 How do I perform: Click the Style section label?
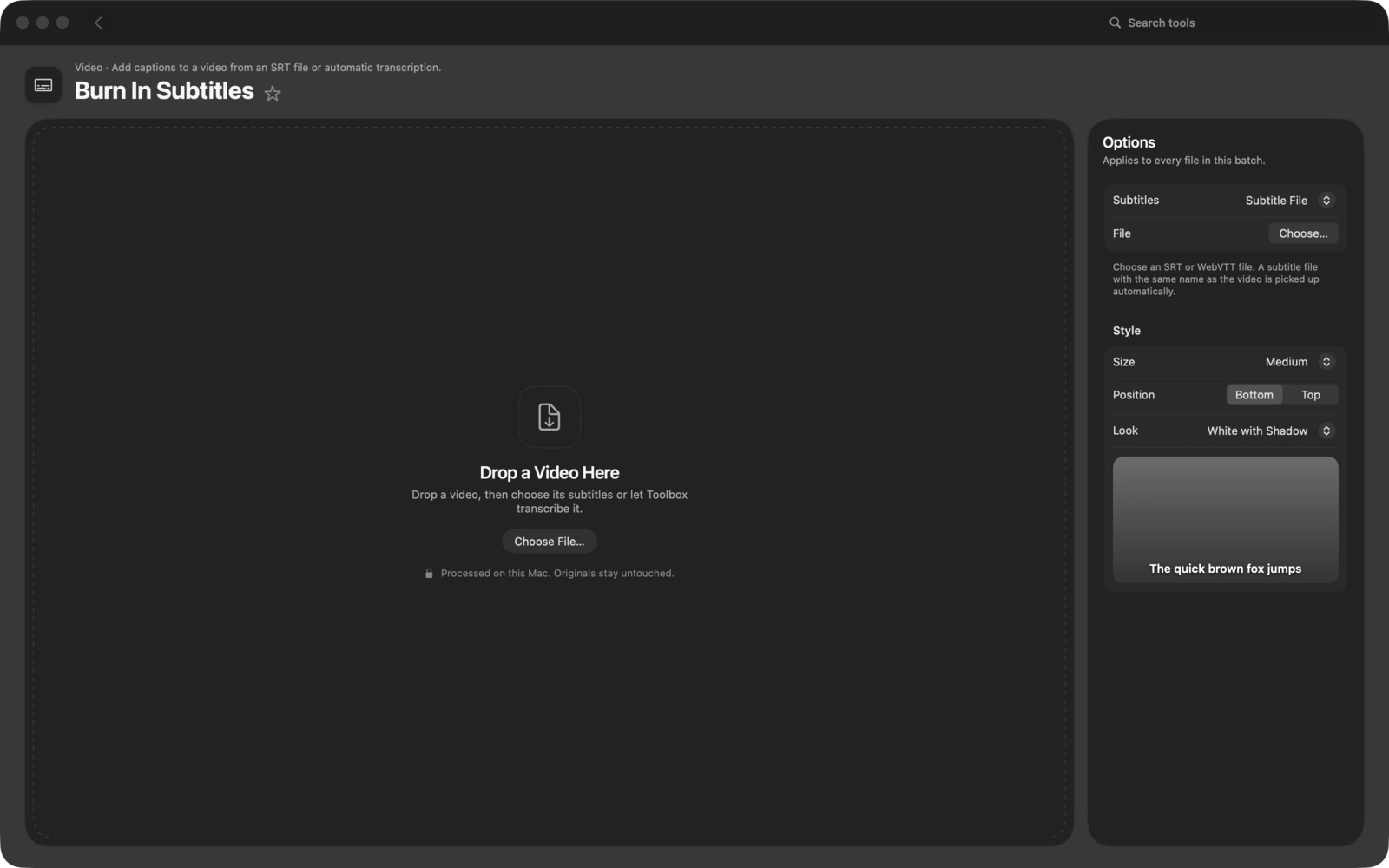pyautogui.click(x=1127, y=331)
